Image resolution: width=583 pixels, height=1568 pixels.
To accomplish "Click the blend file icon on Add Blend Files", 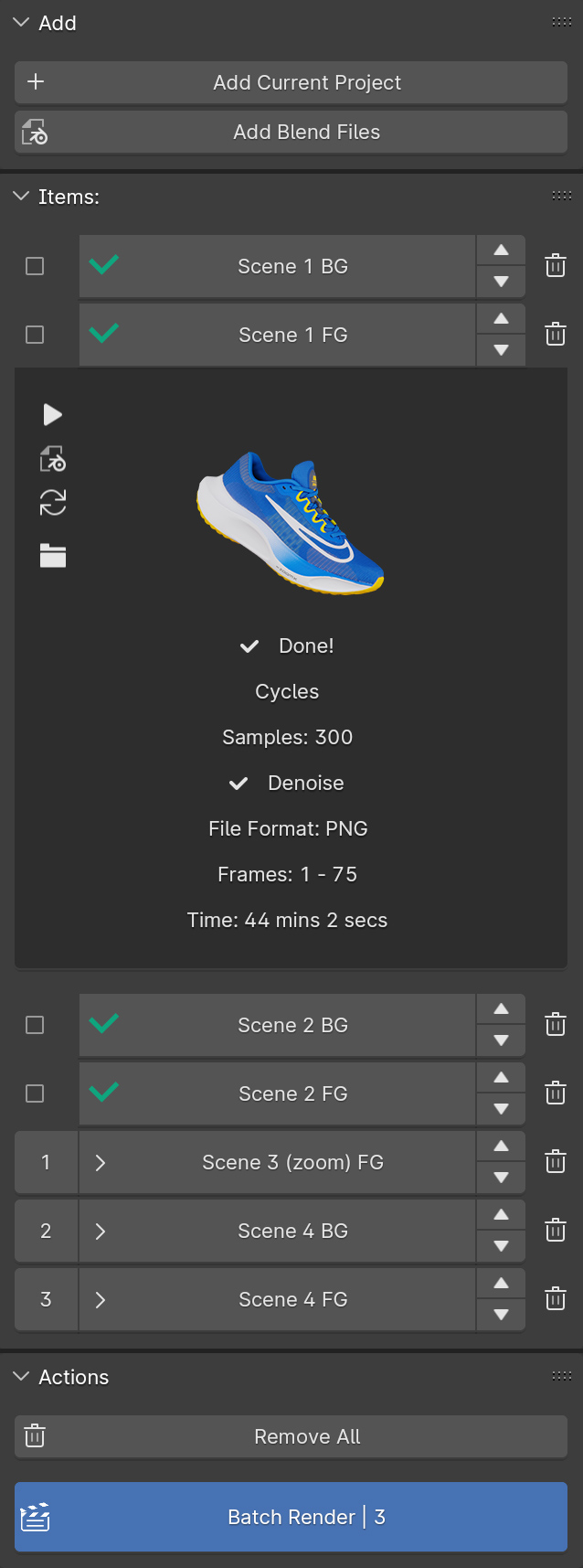I will pyautogui.click(x=35, y=132).
